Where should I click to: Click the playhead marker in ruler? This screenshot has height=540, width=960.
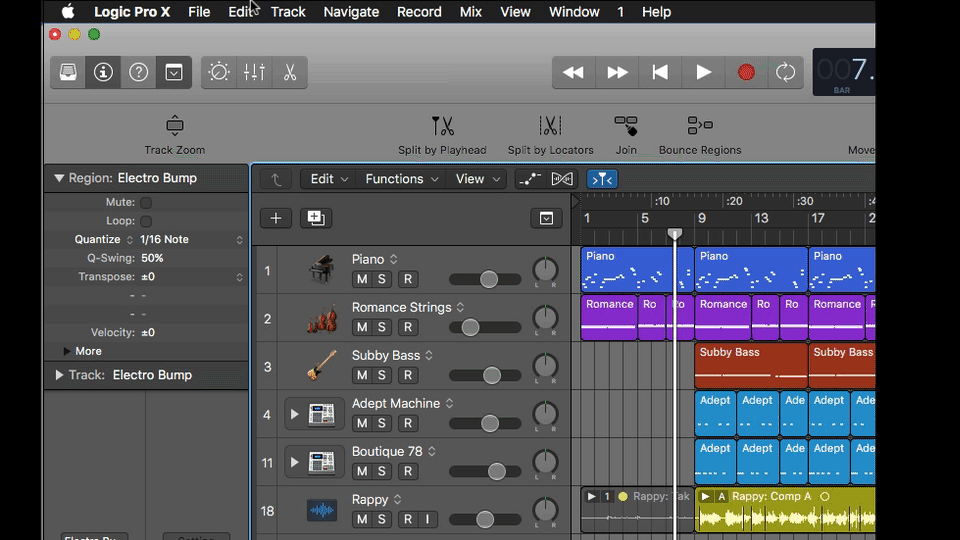tap(675, 234)
